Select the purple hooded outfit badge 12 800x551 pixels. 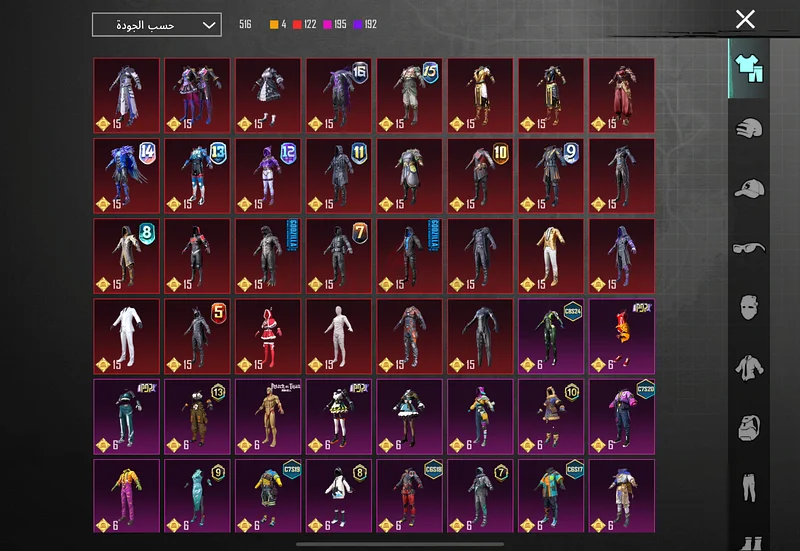[268, 176]
